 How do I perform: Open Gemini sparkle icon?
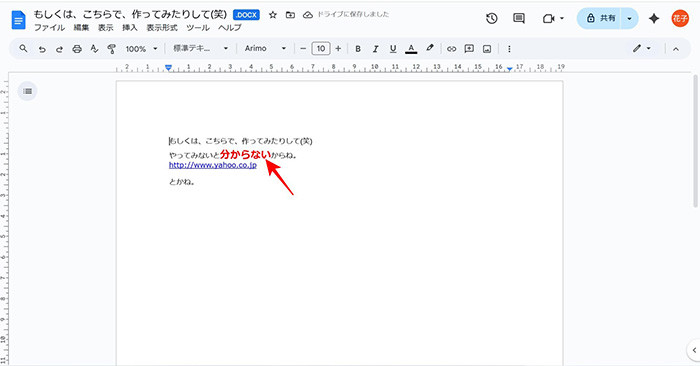654,18
